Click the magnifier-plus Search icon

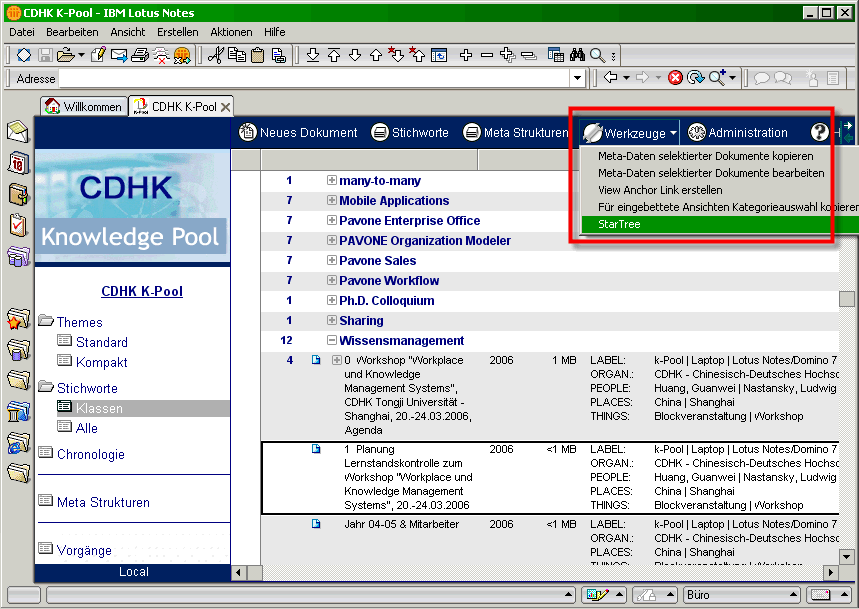point(717,78)
